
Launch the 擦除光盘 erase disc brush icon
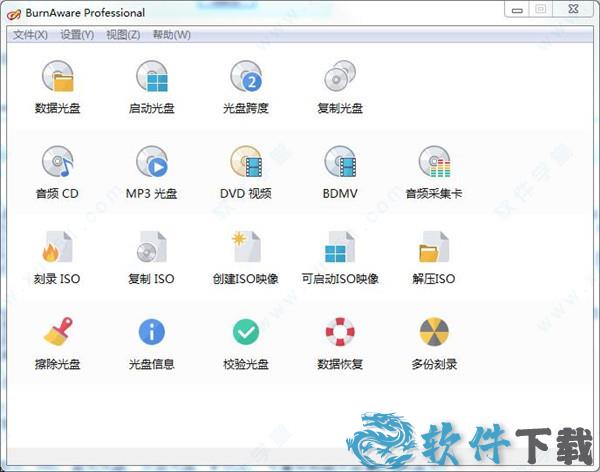pos(58,332)
